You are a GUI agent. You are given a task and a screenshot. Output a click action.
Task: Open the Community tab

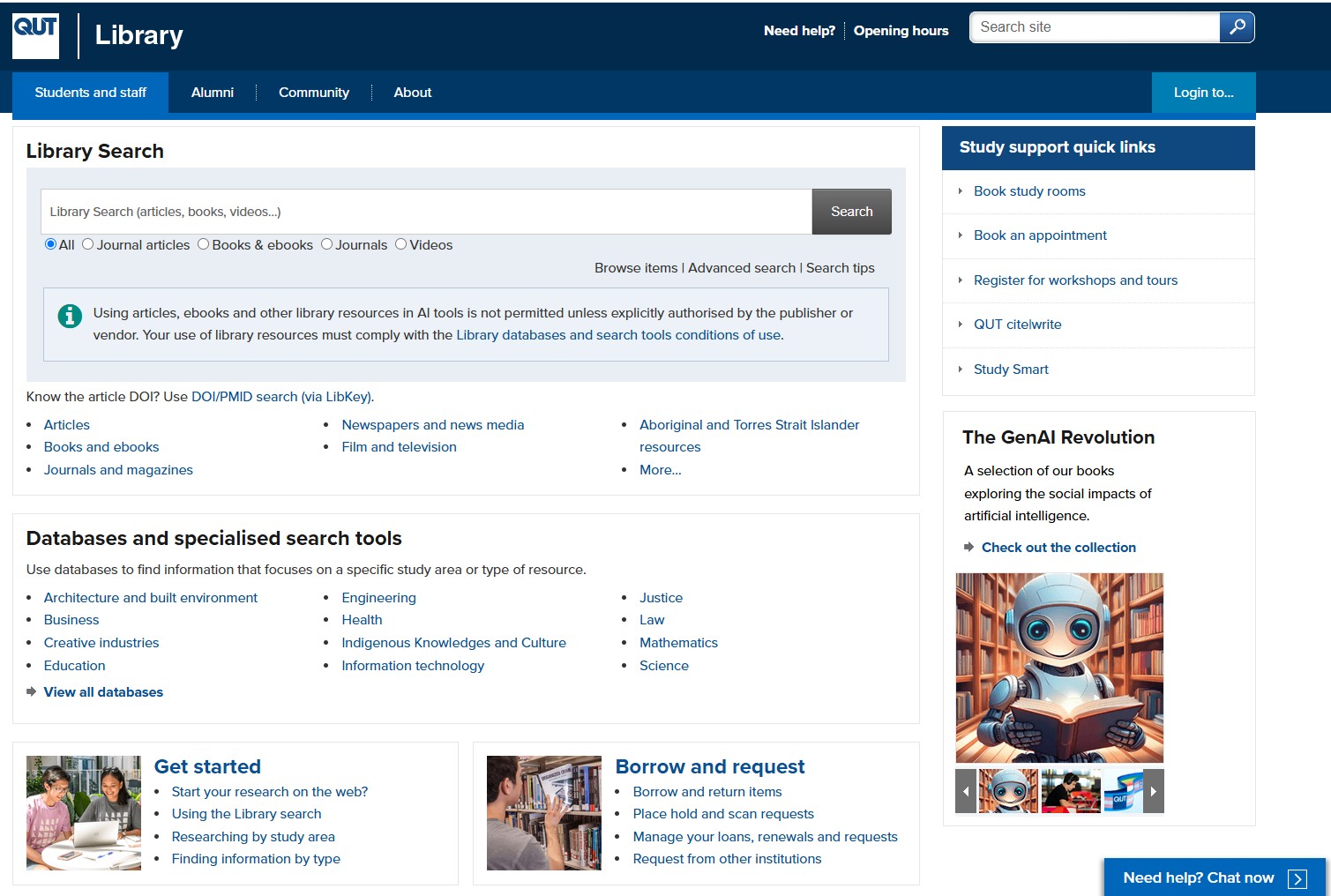tap(314, 92)
